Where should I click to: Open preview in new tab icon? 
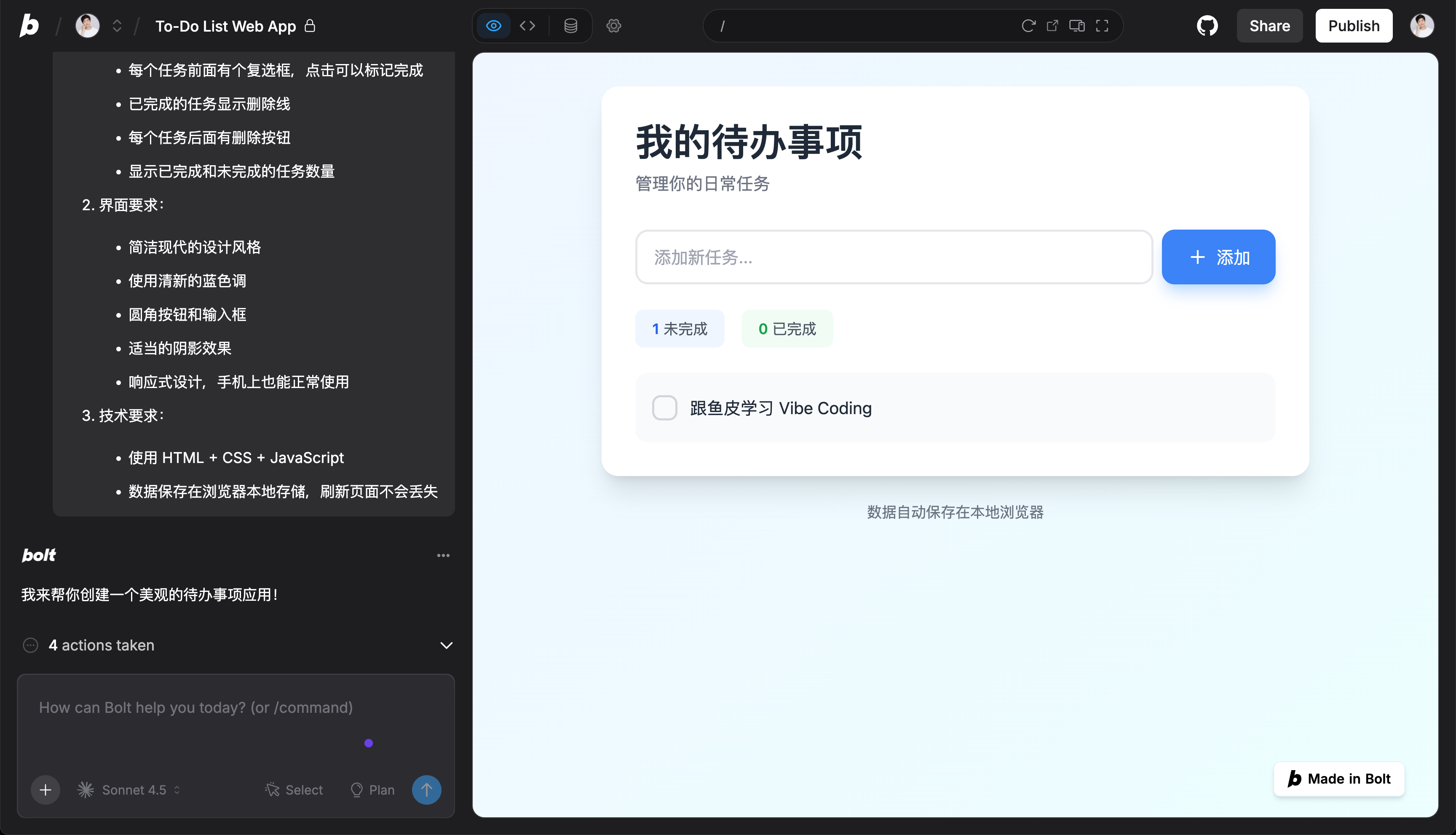(x=1052, y=26)
